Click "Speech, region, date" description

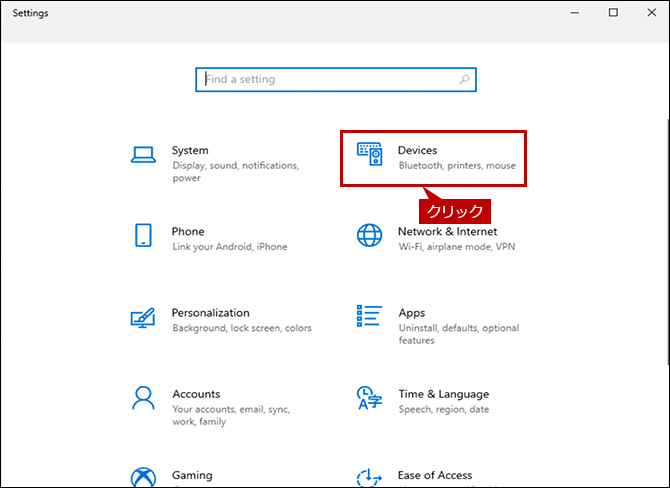444,409
